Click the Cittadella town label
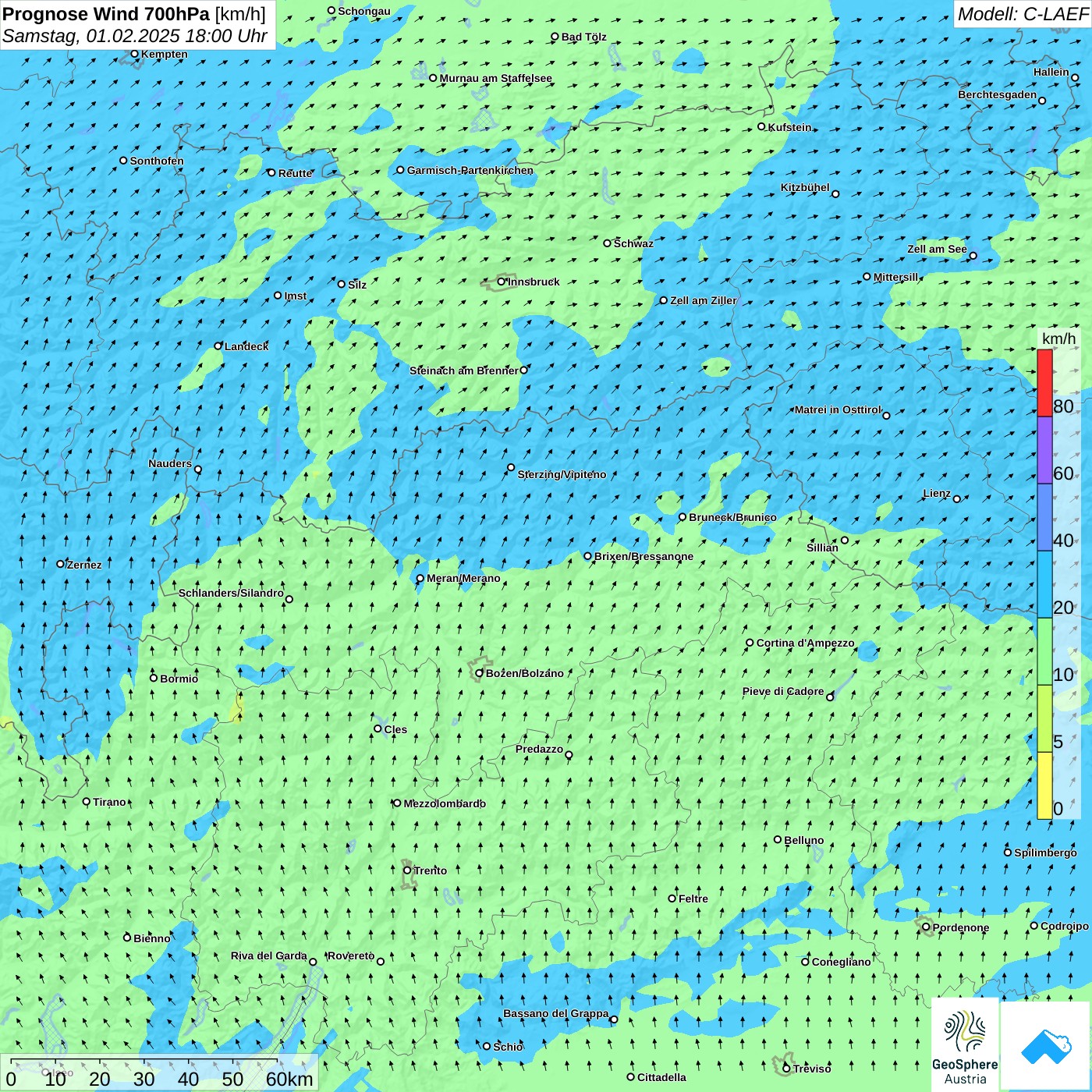This screenshot has height=1092, width=1092. (x=661, y=1077)
